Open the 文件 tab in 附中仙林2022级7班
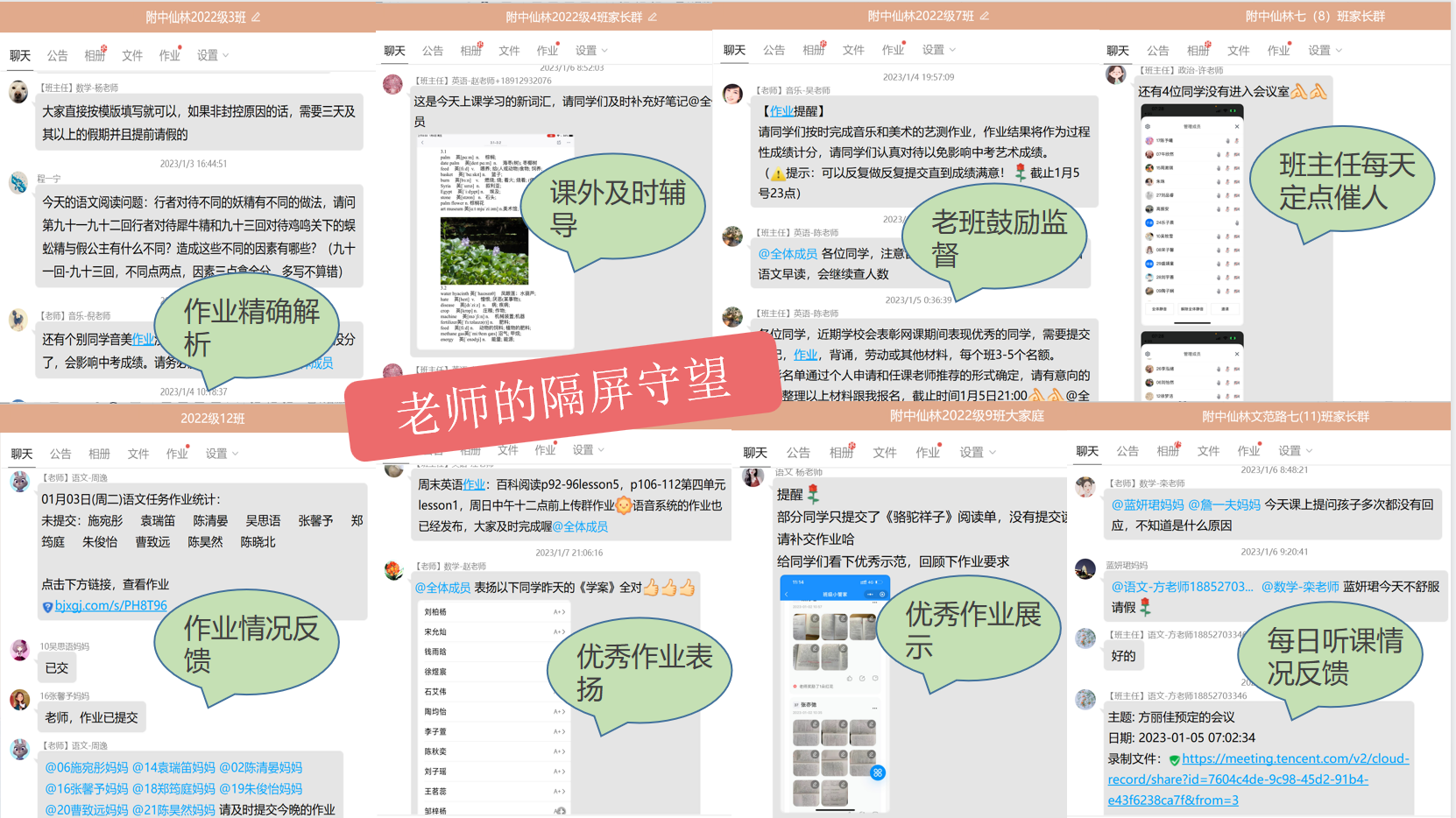 pos(853,50)
